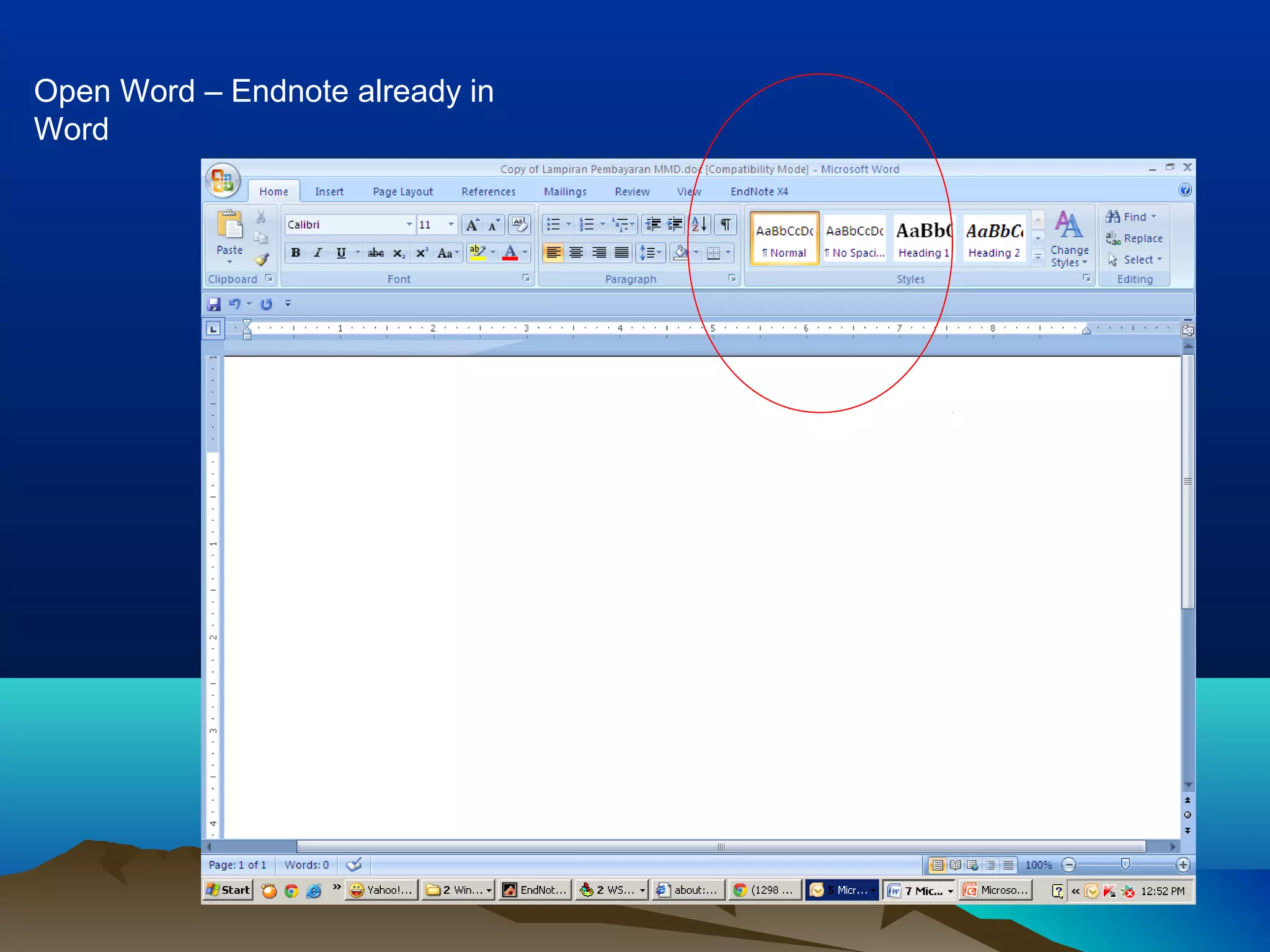Click the Undo arrow icon
1270x952 pixels.
coord(234,304)
